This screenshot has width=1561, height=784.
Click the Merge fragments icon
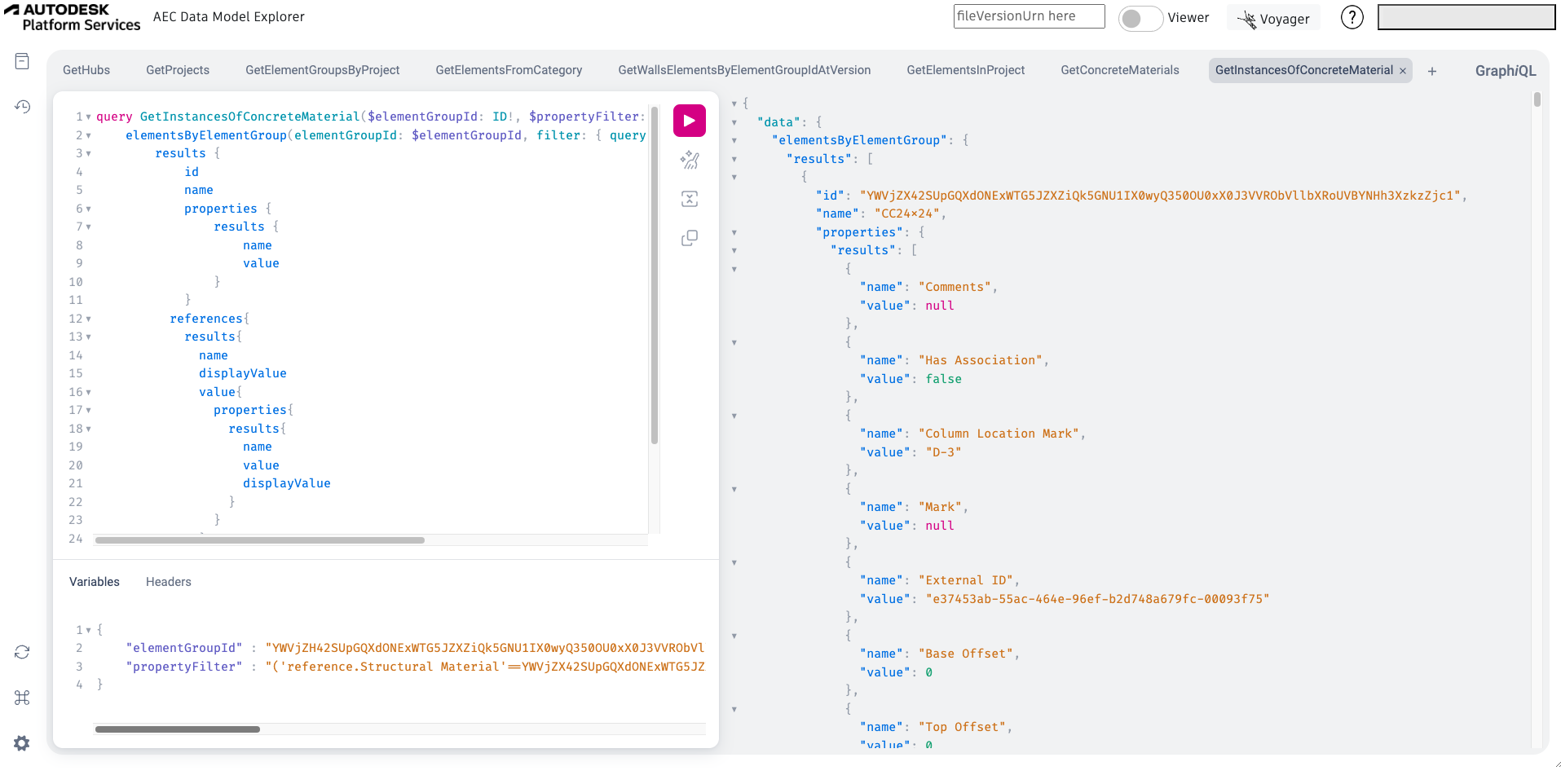pyautogui.click(x=689, y=199)
